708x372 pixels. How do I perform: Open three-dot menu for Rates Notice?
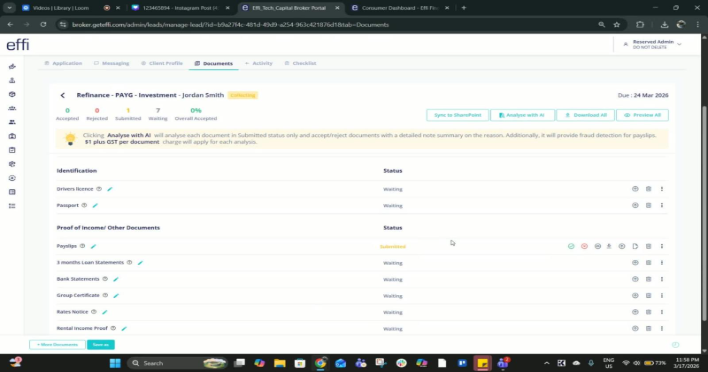(x=662, y=312)
